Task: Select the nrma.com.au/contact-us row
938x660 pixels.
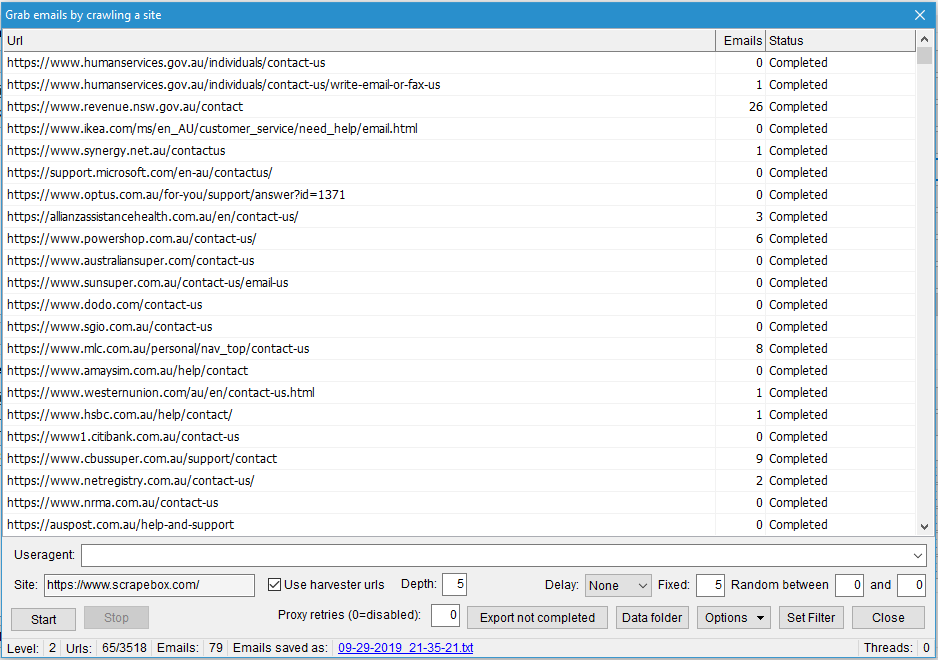Action: coord(459,503)
